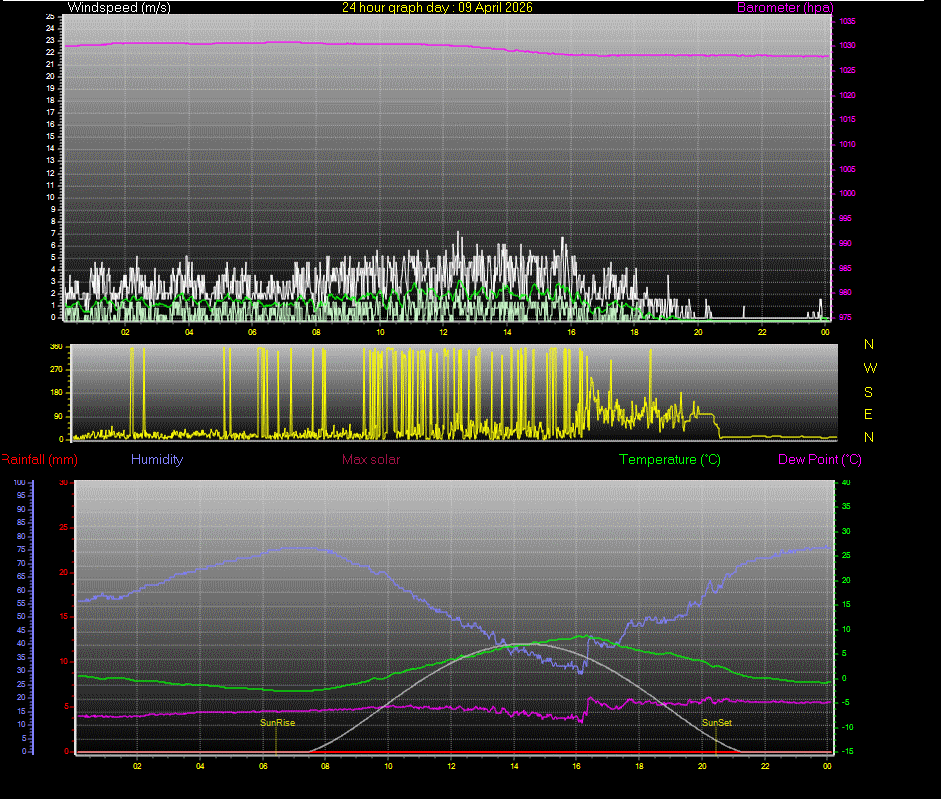Viewport: 941px width, 799px height.
Task: Click the Humidity legend label
Action: pos(156,459)
